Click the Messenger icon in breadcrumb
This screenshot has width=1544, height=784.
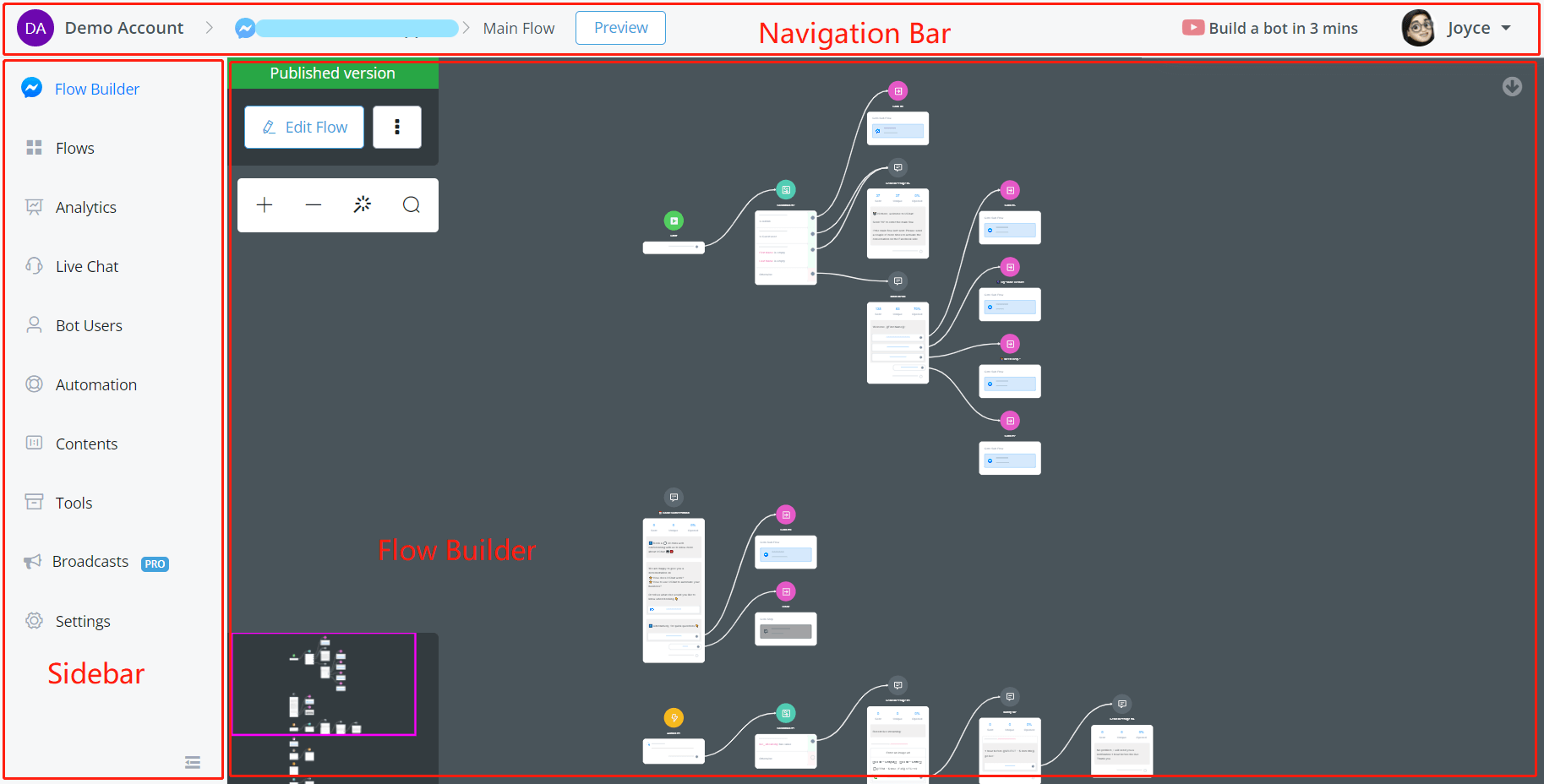pos(245,29)
